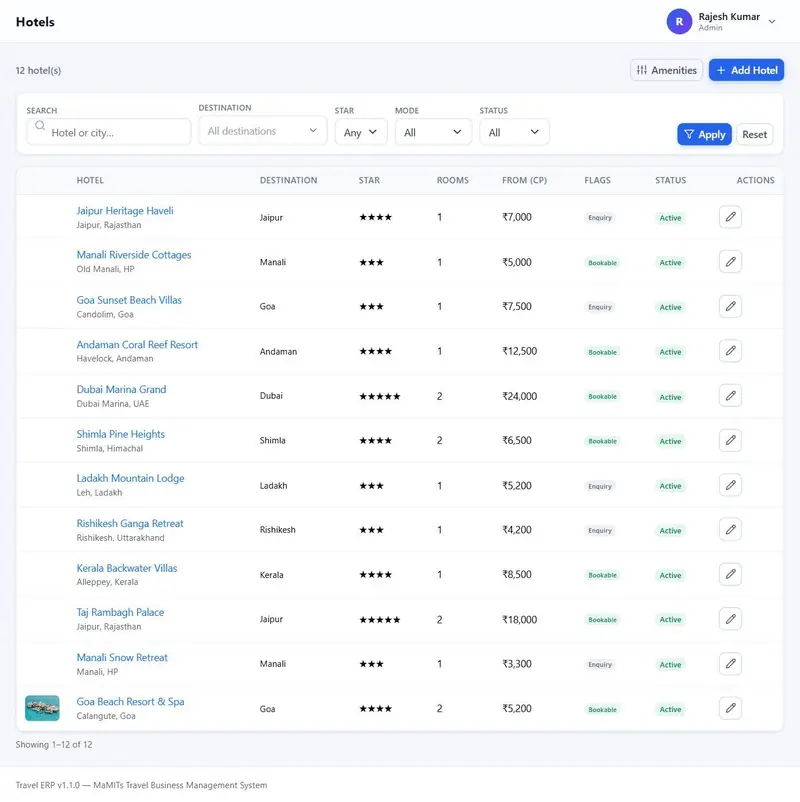Edit Goa Sunset Beach Villas entry
Viewport: 800px width, 802px height.
tap(730, 306)
